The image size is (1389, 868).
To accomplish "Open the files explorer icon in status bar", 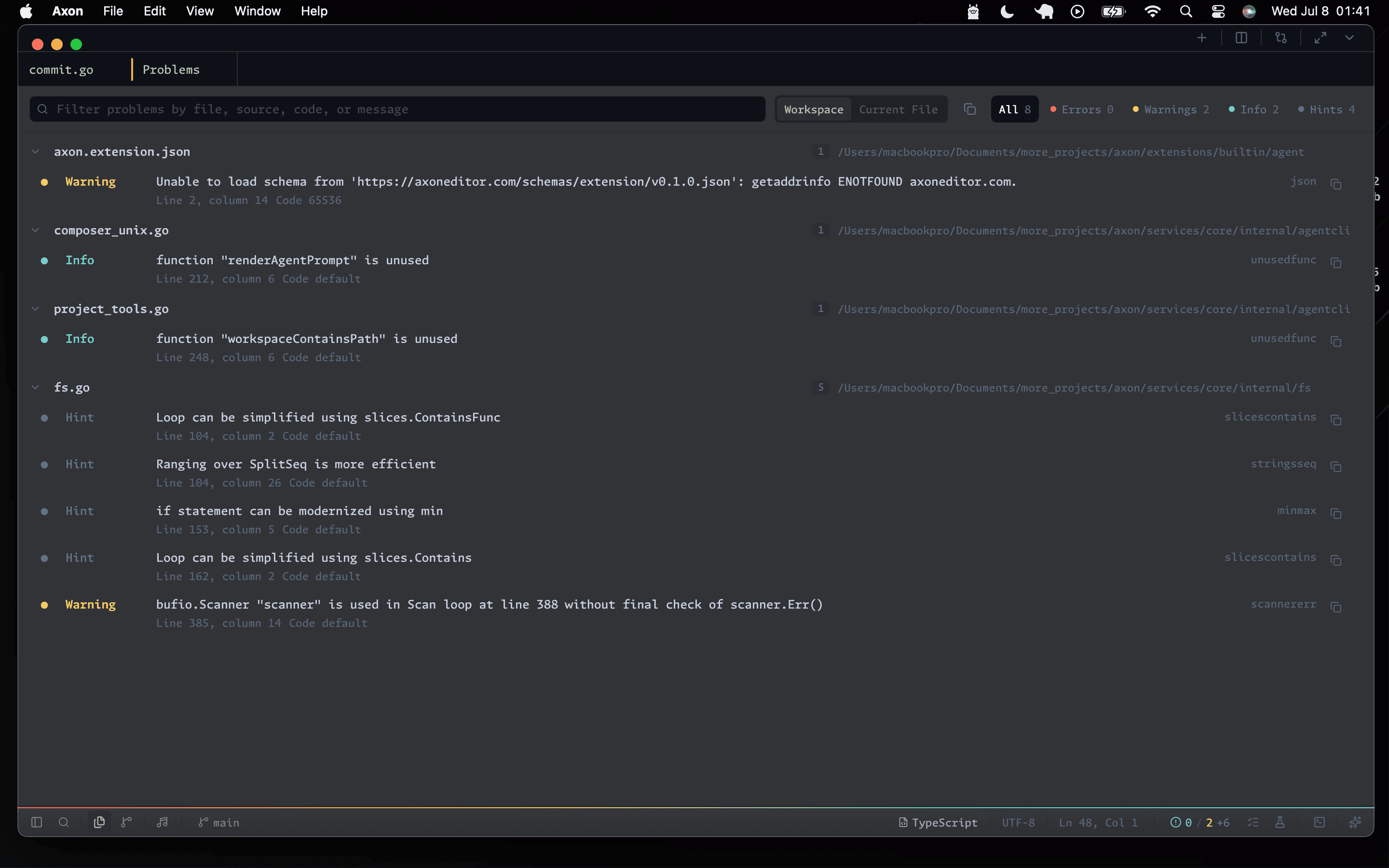I will point(99,822).
